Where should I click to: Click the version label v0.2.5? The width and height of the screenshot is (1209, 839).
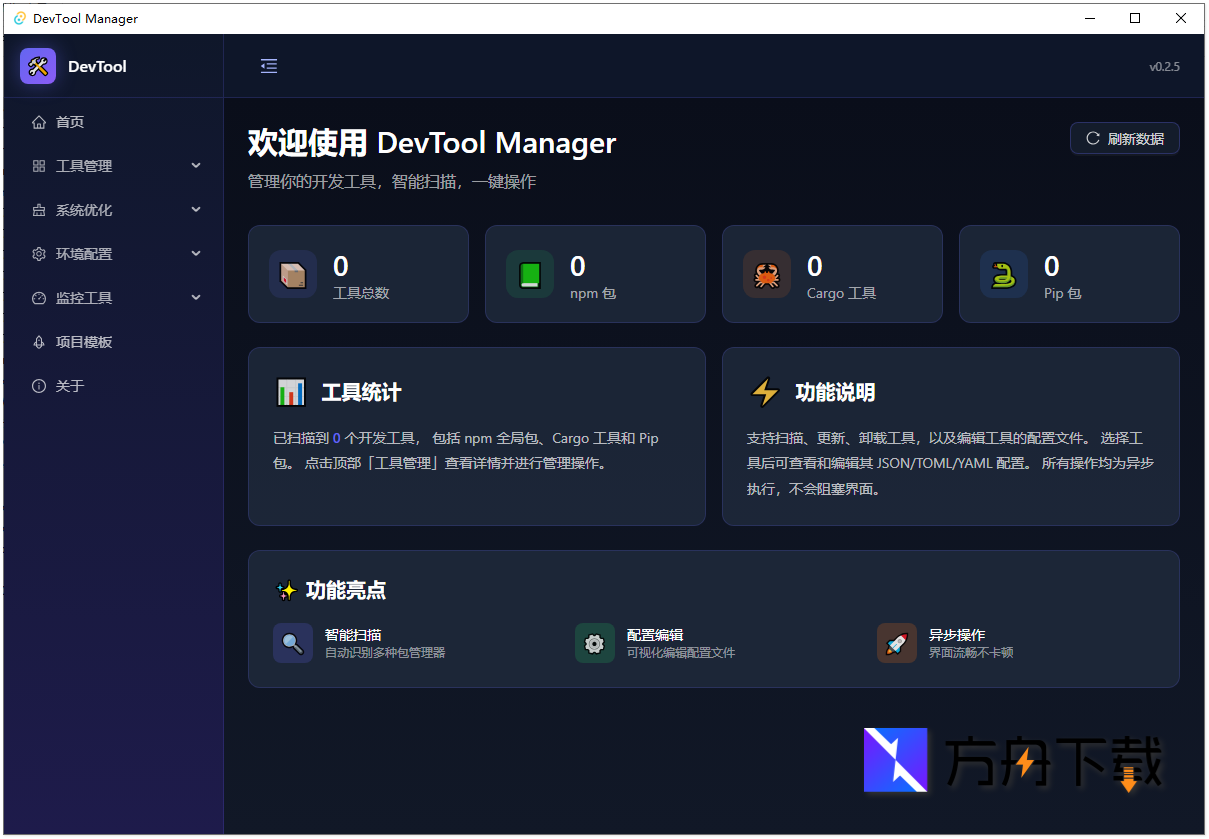[1165, 66]
